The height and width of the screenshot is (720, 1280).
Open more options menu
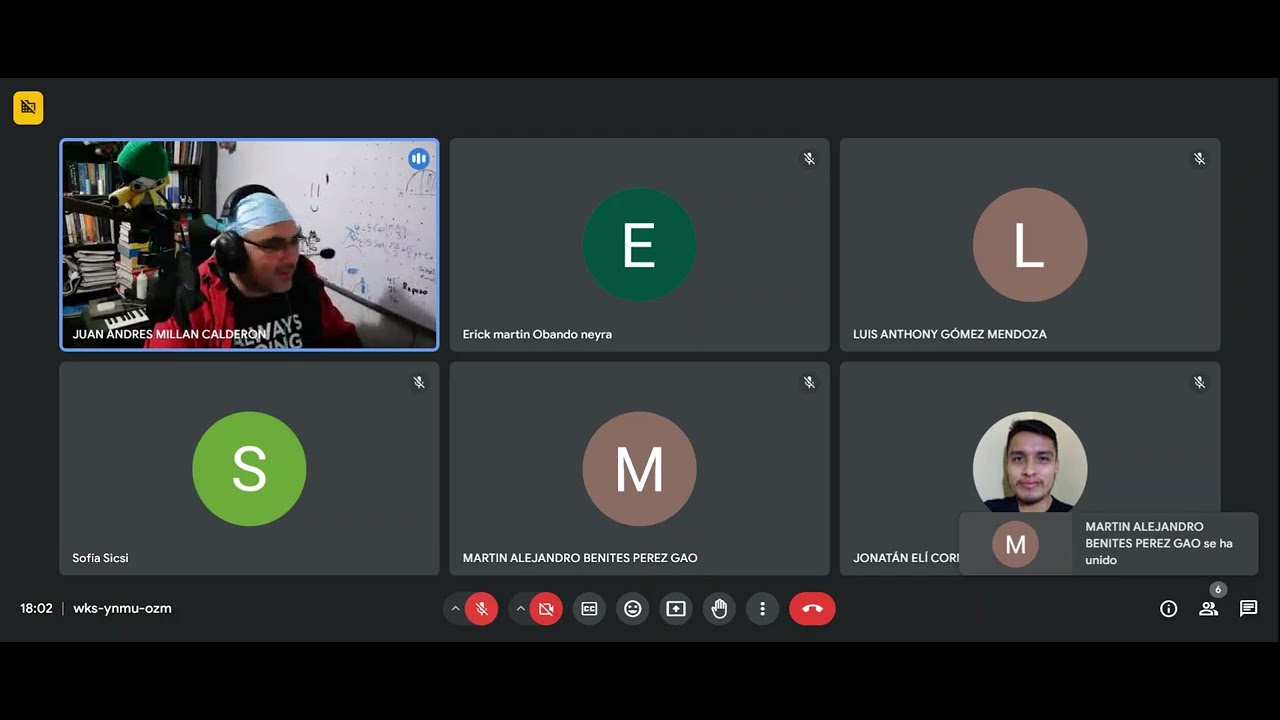click(763, 608)
